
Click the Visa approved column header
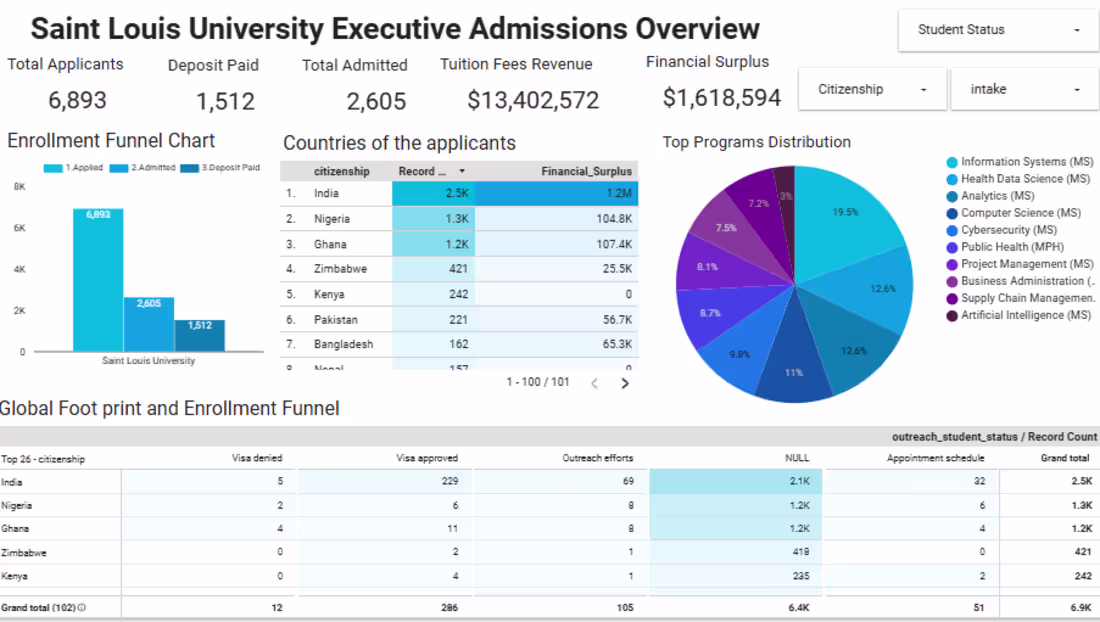coord(427,458)
